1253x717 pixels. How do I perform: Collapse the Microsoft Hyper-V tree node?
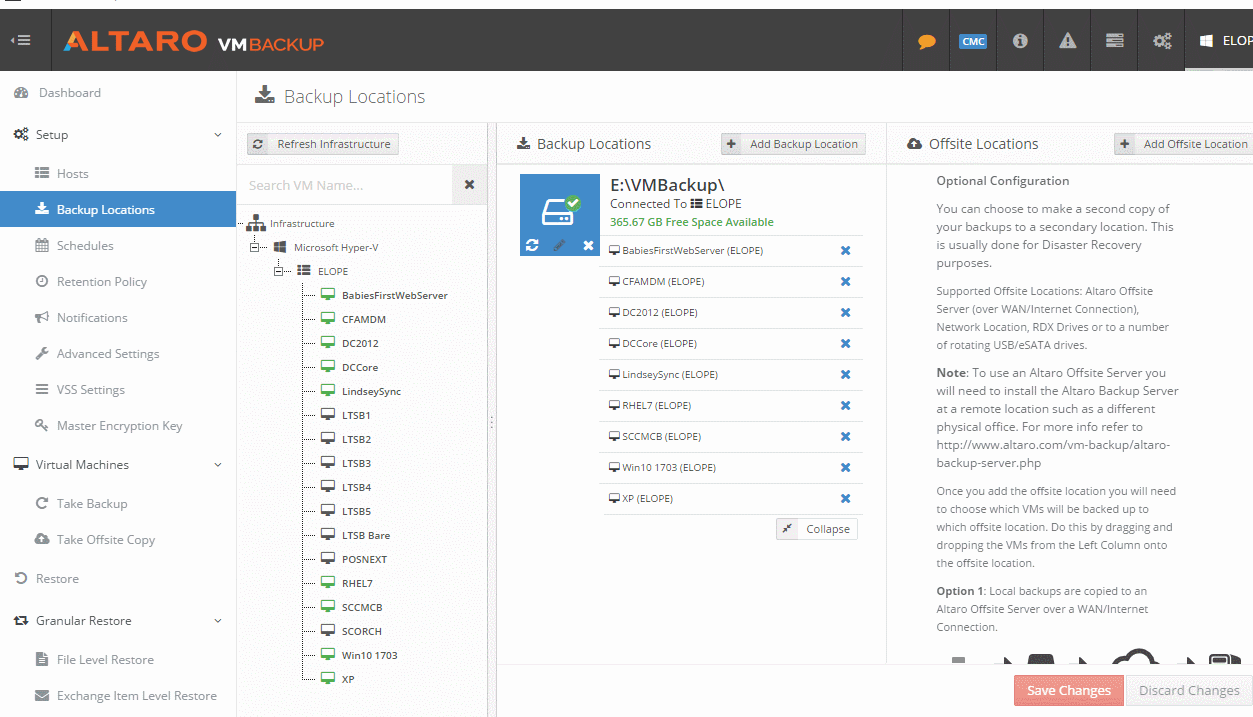tap(255, 247)
